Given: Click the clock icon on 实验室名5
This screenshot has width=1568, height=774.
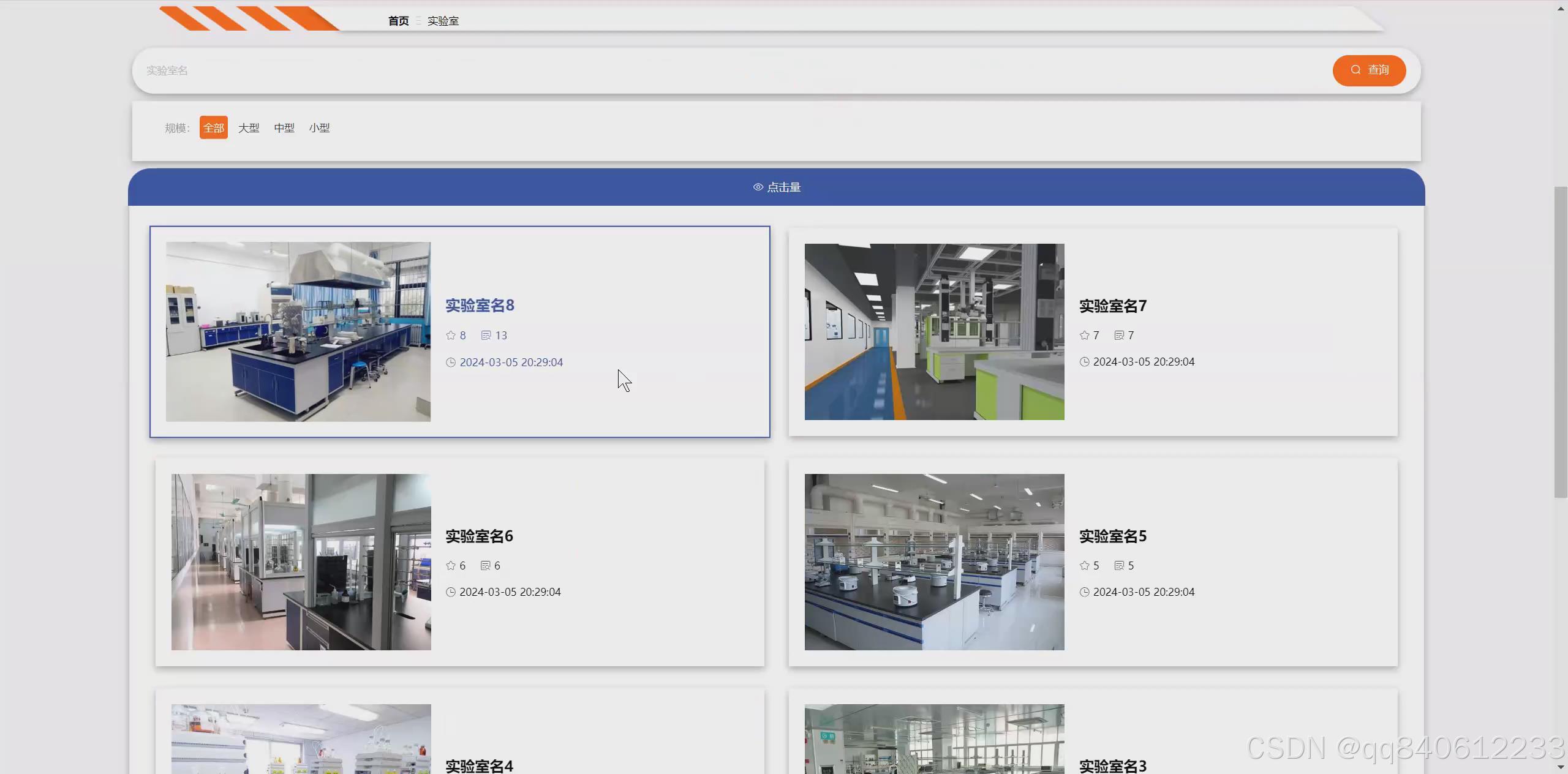Looking at the screenshot, I should point(1084,592).
